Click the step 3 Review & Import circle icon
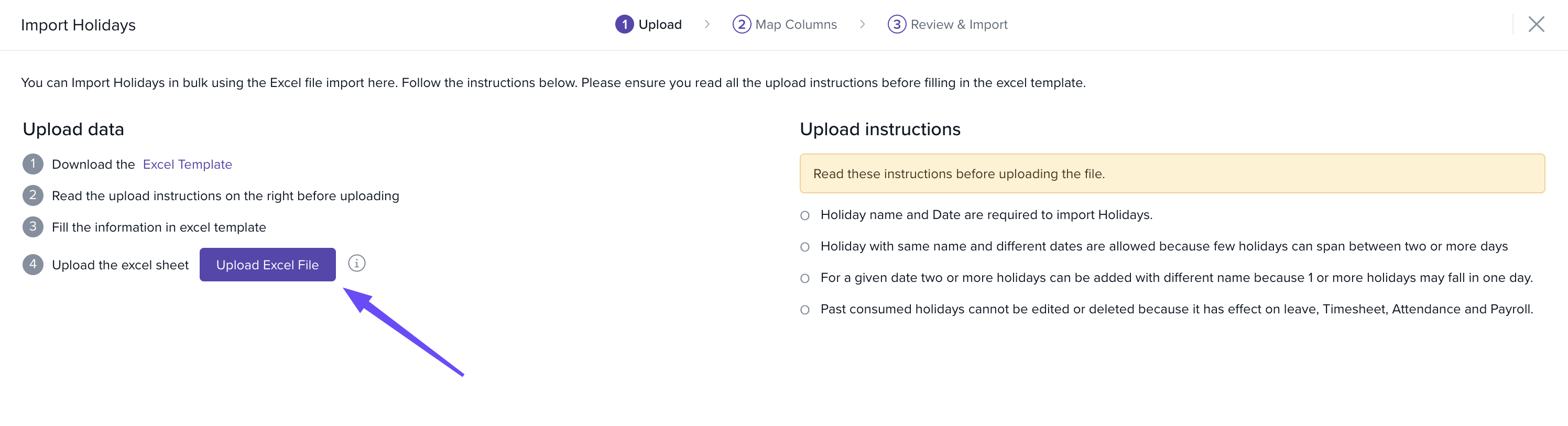 (896, 24)
